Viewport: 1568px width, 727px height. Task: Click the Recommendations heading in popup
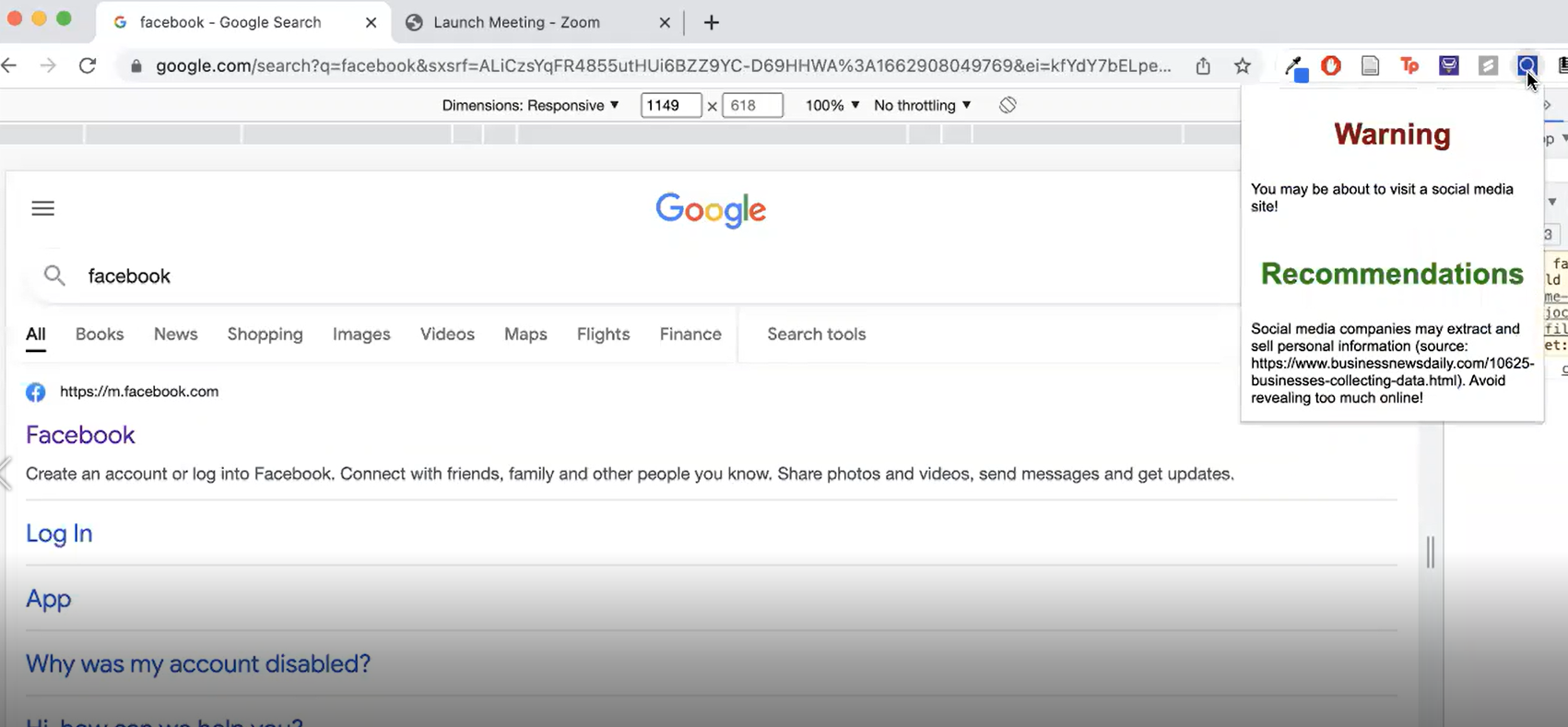[x=1392, y=274]
